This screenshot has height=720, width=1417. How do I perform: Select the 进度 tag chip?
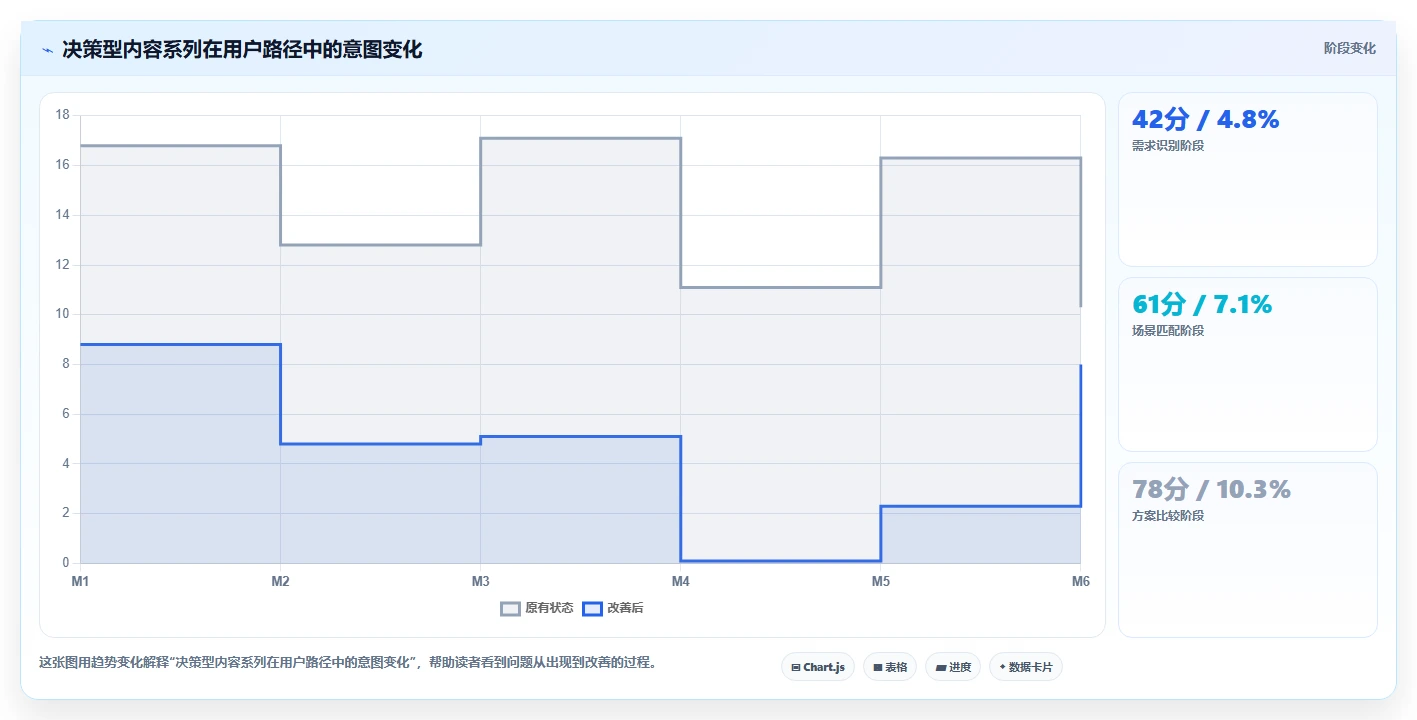click(x=952, y=667)
